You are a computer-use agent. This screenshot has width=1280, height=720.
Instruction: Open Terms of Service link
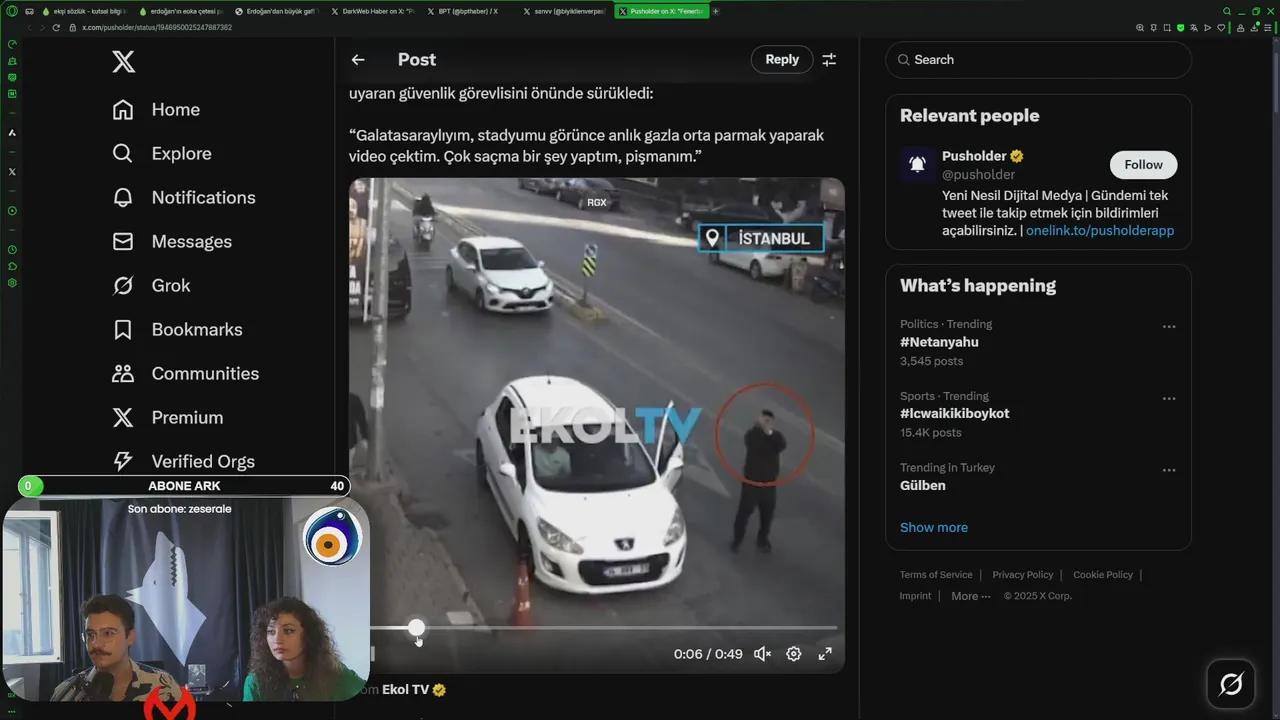coord(936,575)
